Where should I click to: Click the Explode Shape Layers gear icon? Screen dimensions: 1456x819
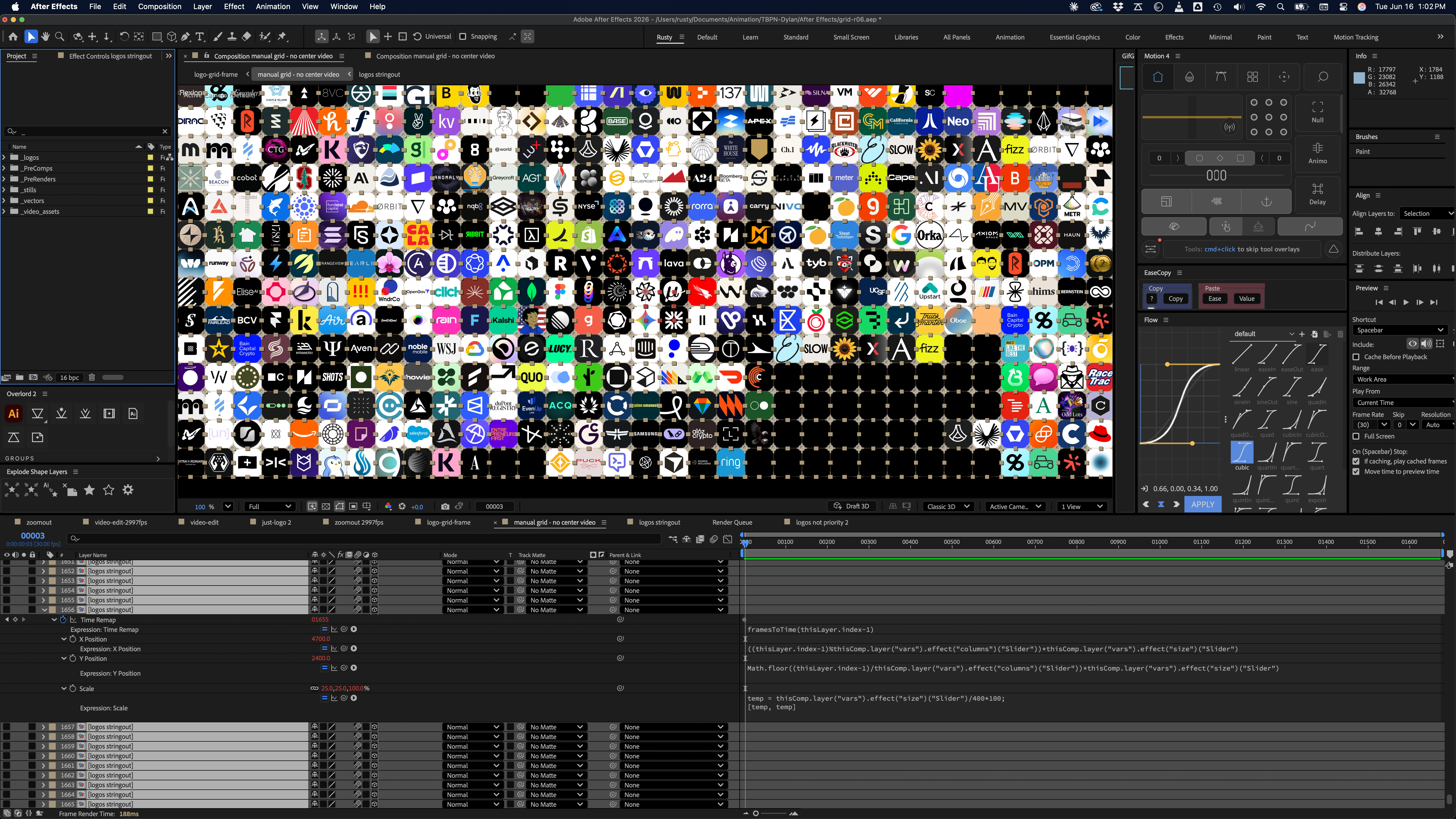128,490
